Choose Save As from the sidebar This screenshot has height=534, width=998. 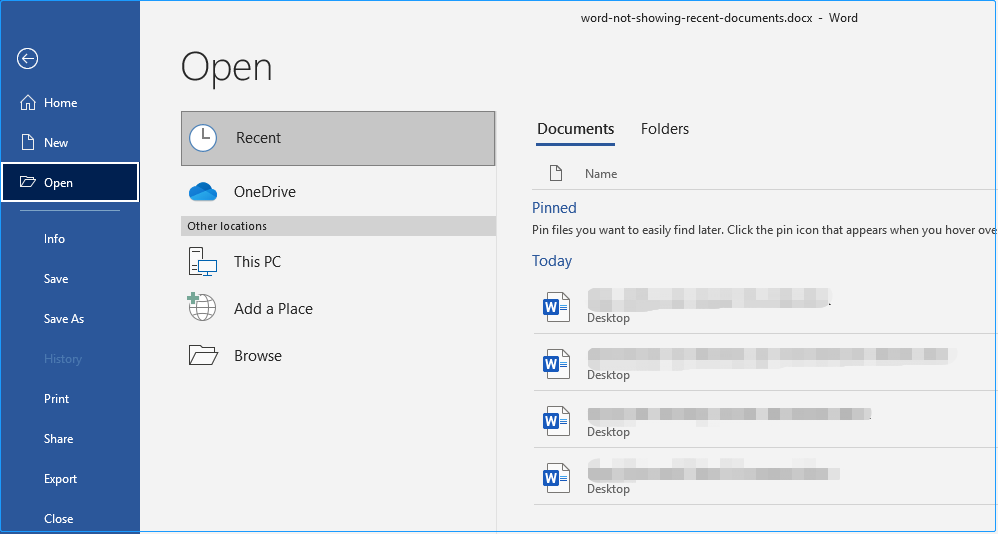(x=64, y=319)
